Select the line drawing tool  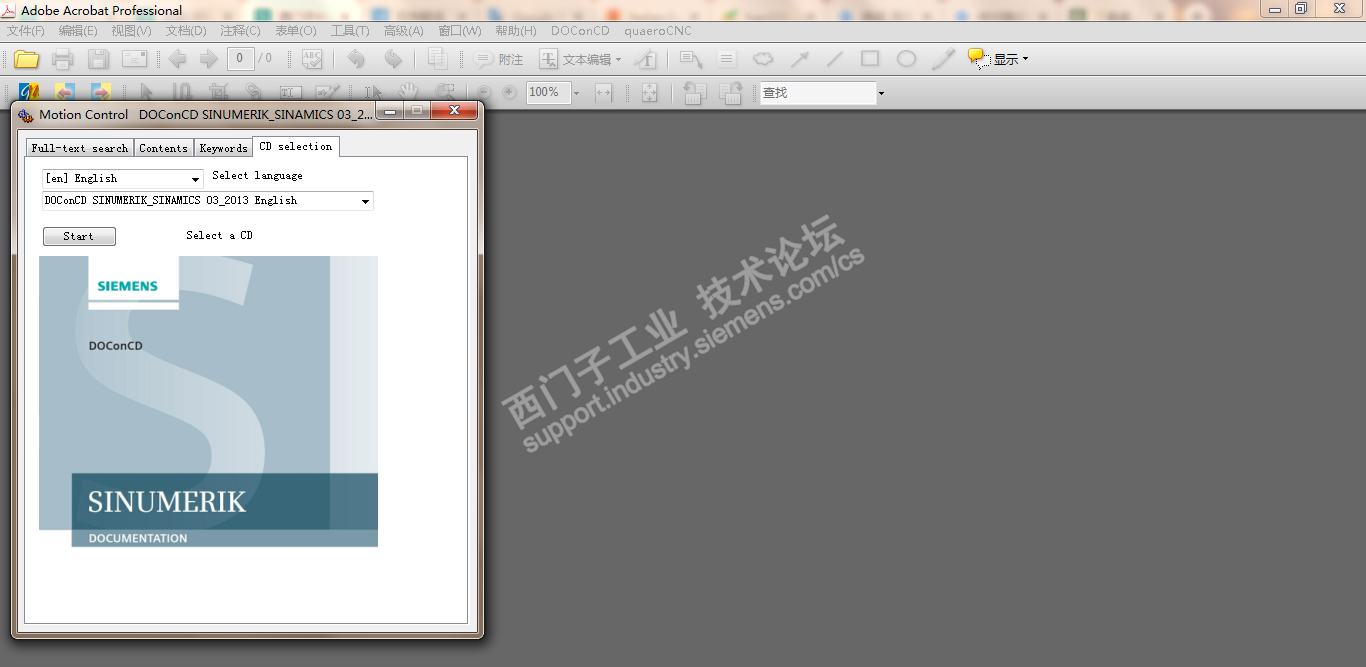834,59
